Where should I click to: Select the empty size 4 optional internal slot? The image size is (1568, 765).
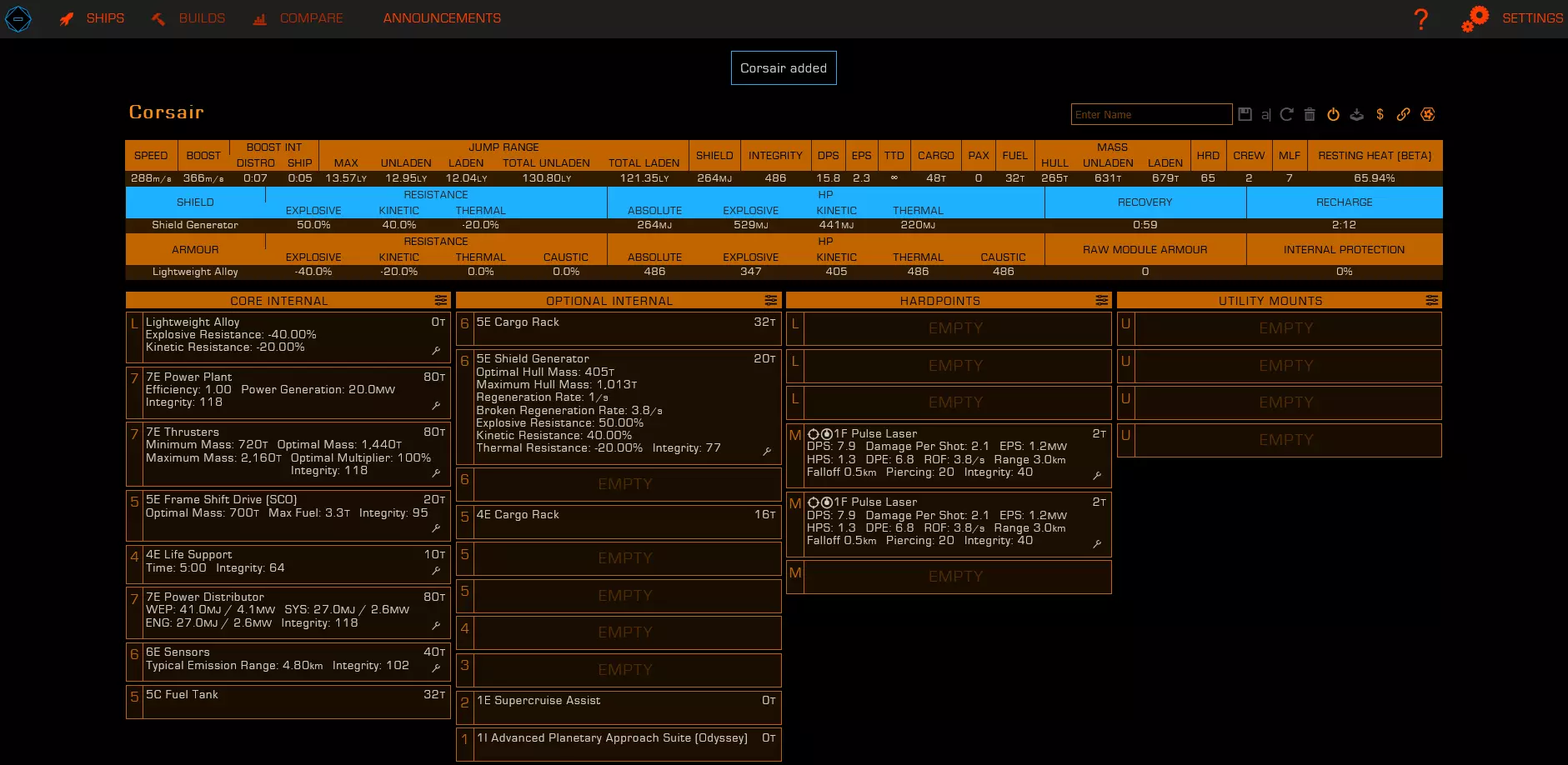click(x=619, y=632)
